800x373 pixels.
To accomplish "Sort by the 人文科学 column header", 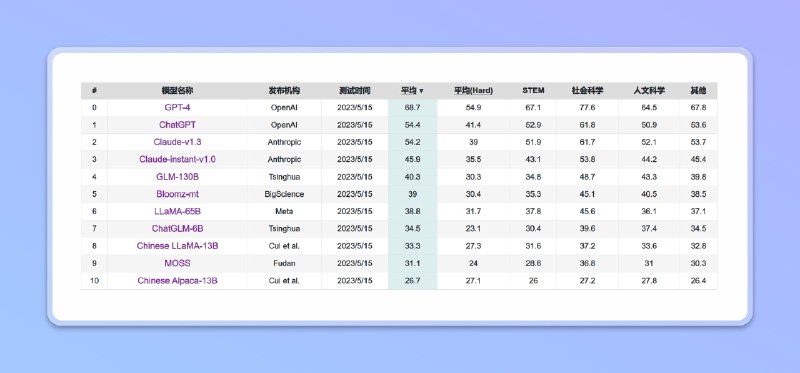I will point(649,91).
